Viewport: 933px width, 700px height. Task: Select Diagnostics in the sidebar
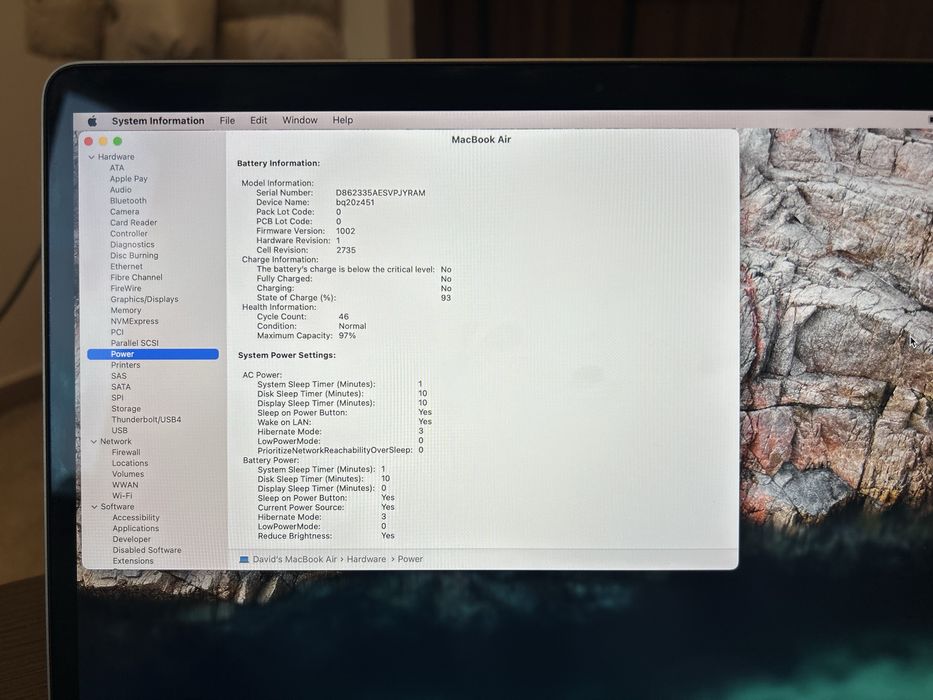[132, 245]
